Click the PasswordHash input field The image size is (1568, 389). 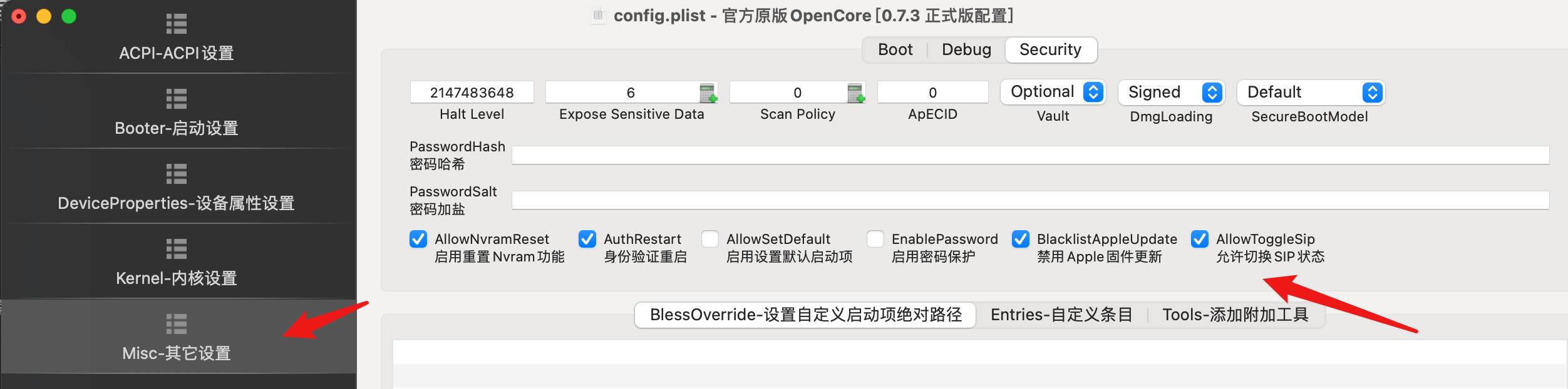point(1030,155)
